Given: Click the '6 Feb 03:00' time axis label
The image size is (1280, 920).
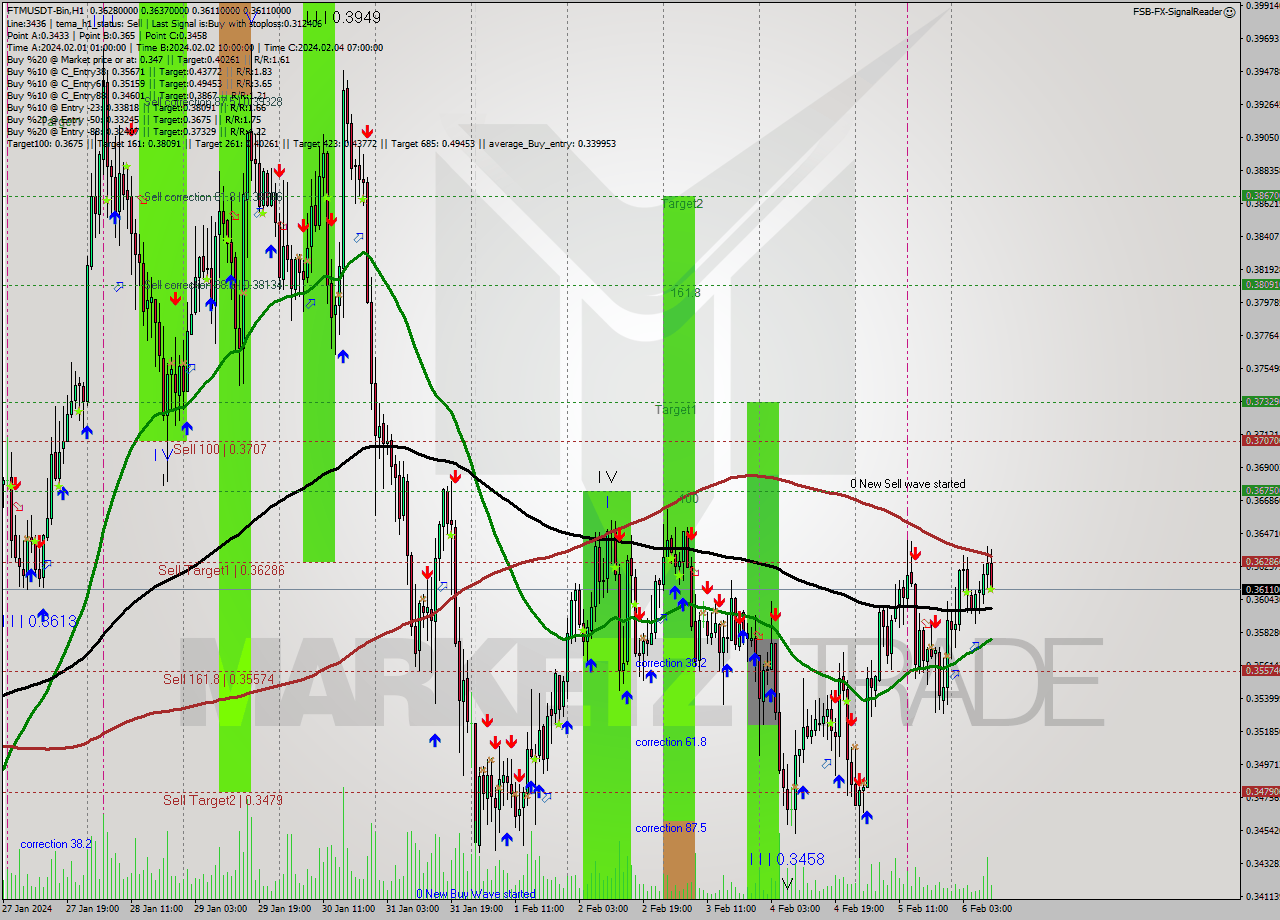Looking at the screenshot, I should coord(986,909).
